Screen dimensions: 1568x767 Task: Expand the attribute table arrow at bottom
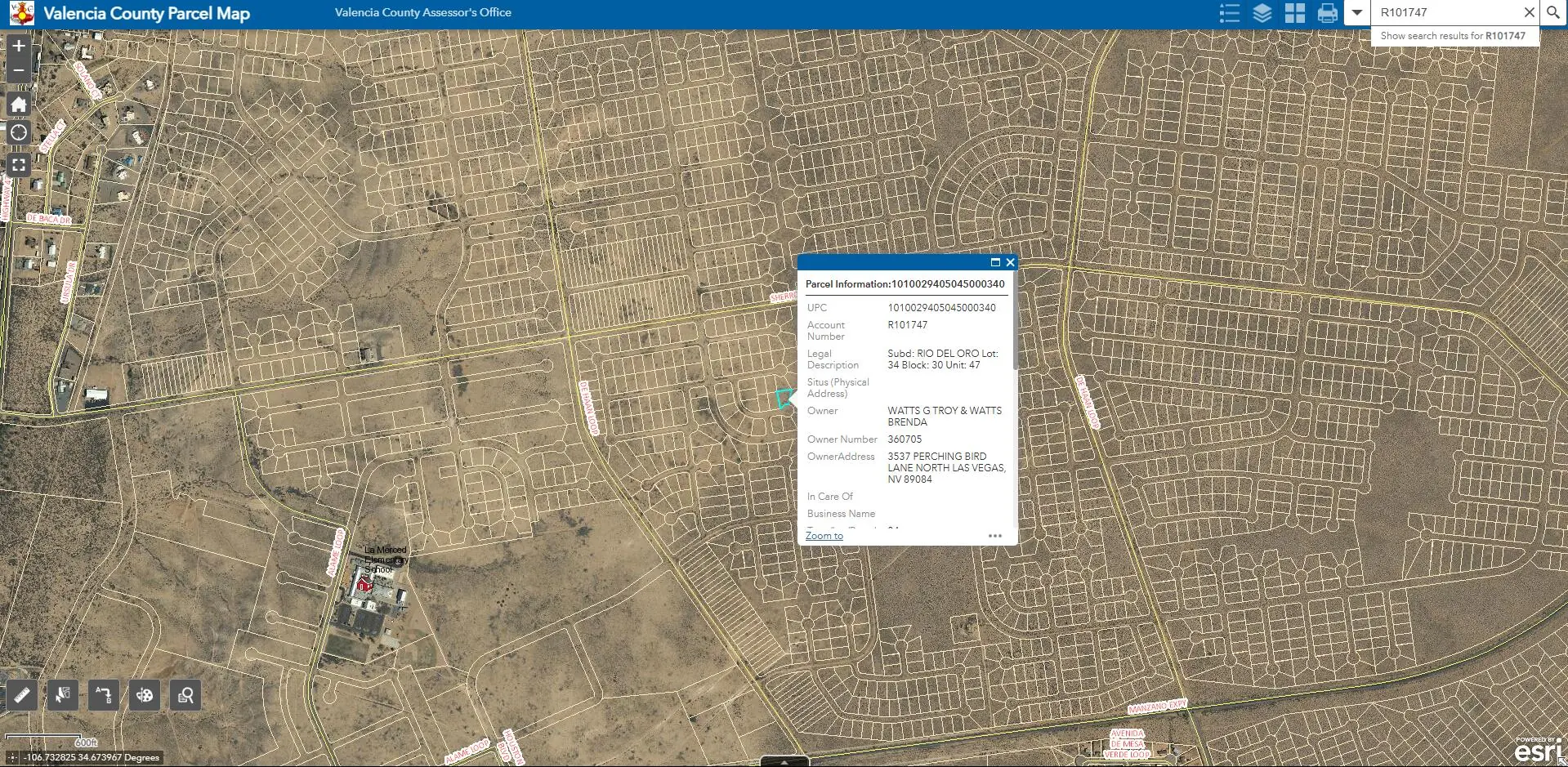coord(784,761)
